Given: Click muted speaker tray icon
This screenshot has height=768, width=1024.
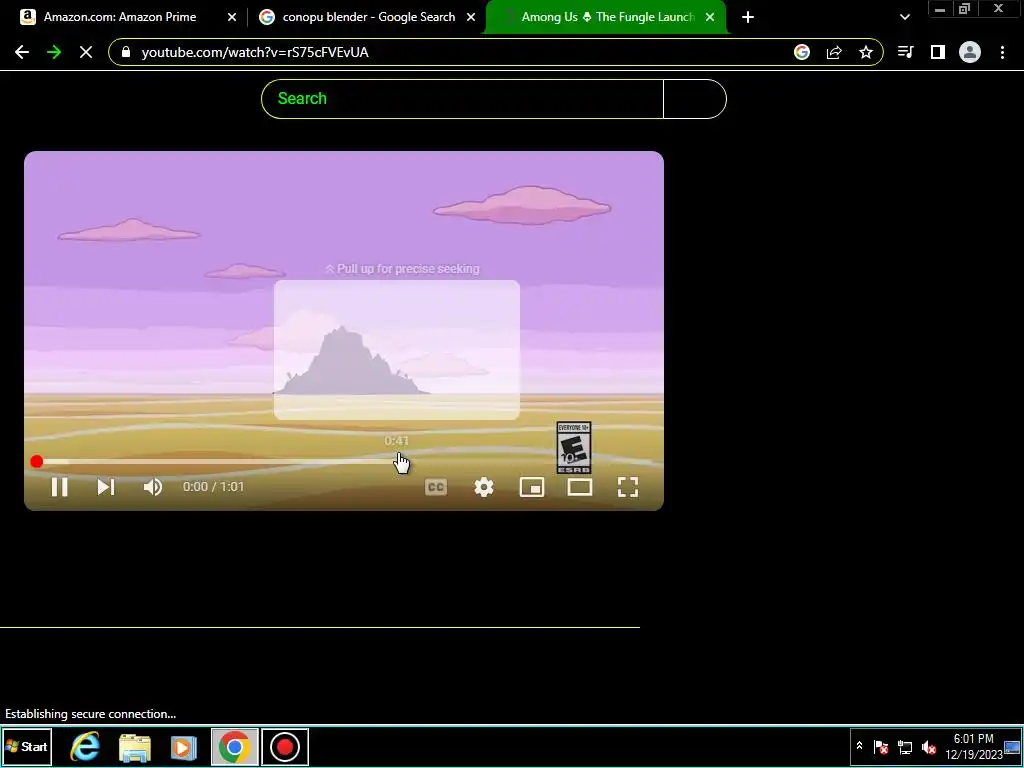Looking at the screenshot, I should click(x=928, y=746).
